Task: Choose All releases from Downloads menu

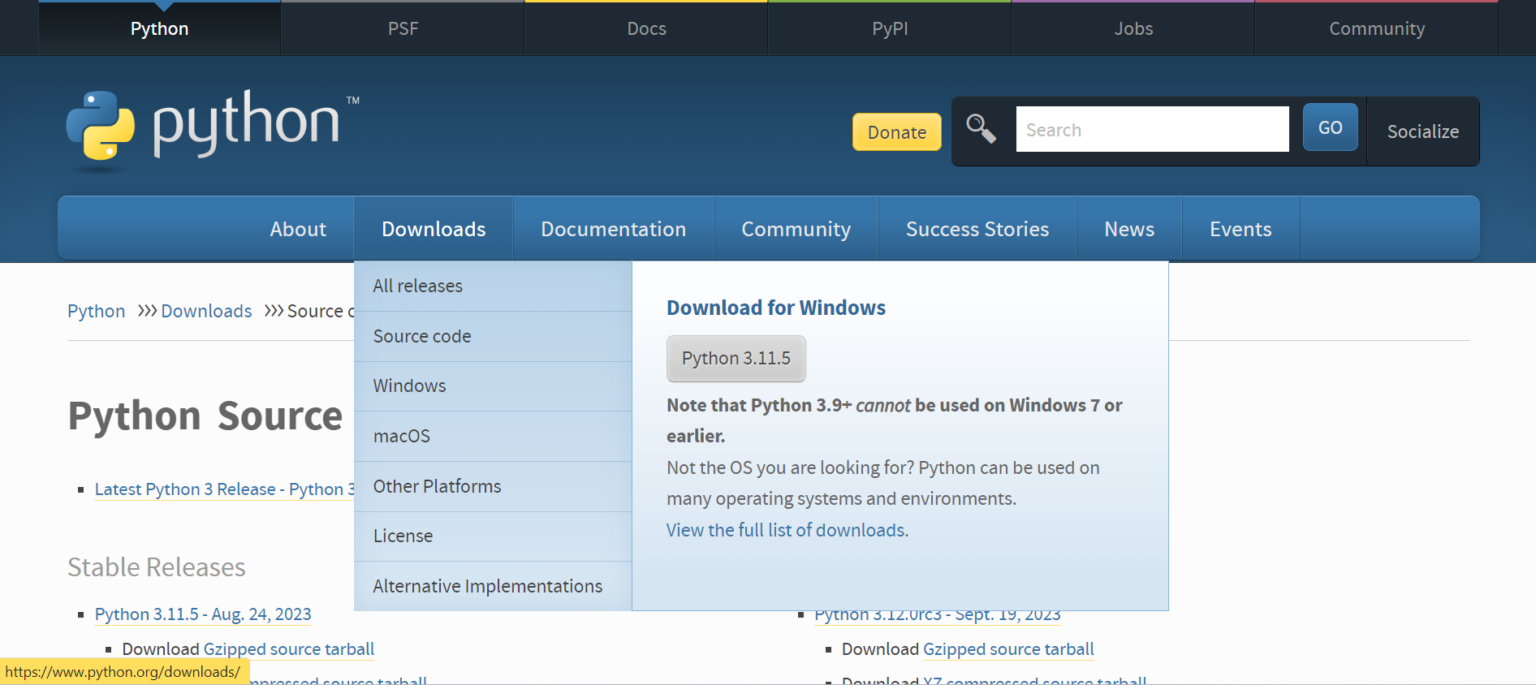Action: (418, 286)
